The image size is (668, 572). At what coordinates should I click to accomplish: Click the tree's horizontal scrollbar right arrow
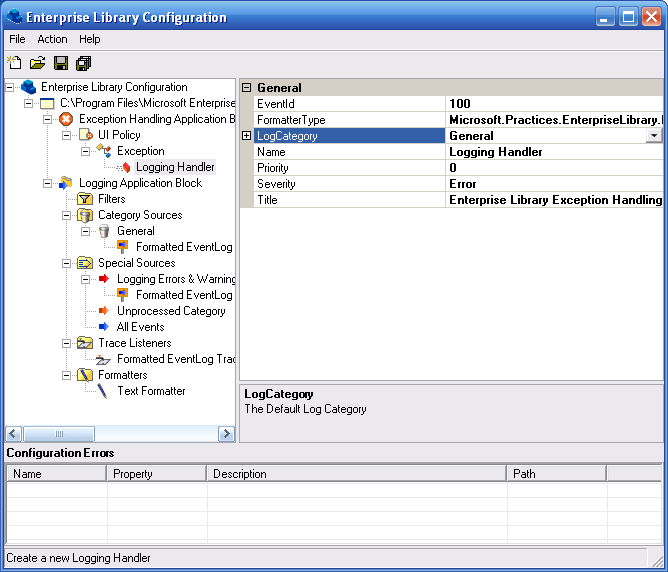[x=226, y=434]
